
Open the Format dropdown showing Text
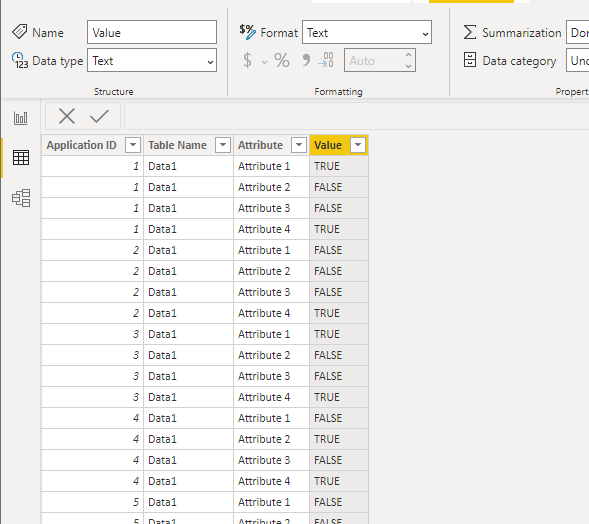point(367,32)
